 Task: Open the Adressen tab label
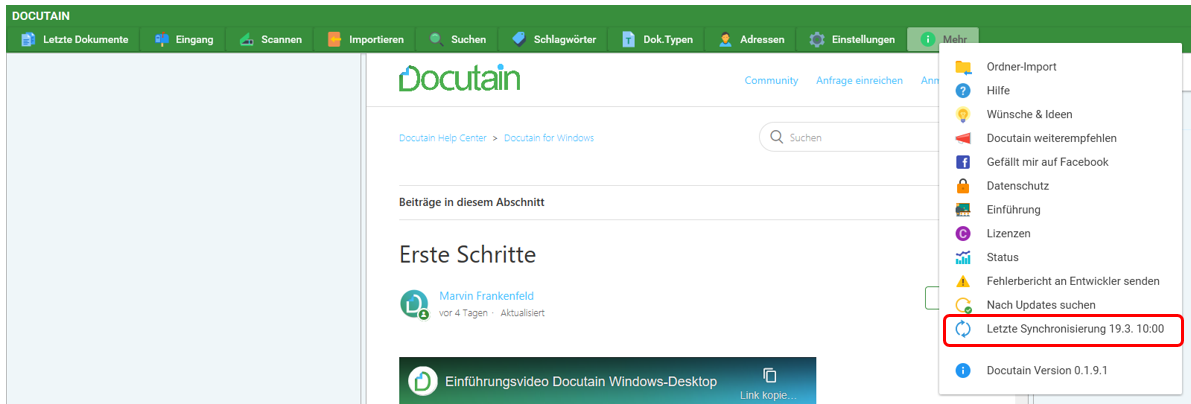762,39
